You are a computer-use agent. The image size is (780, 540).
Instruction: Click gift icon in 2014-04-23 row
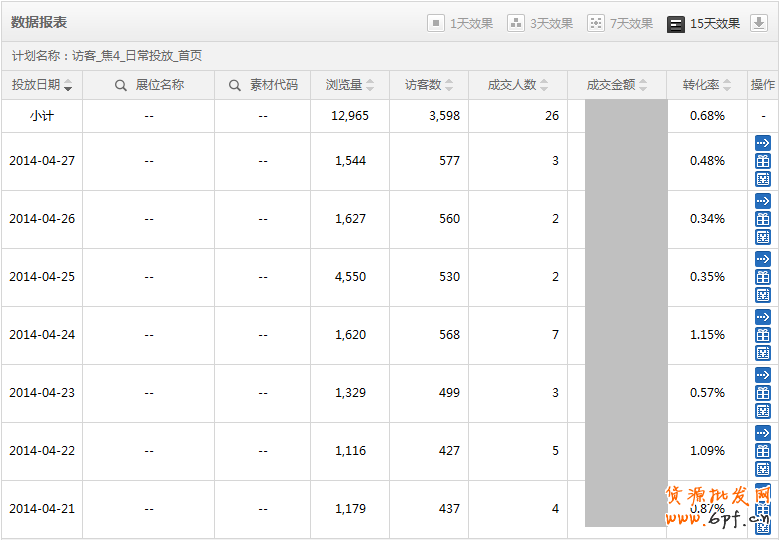point(763,393)
